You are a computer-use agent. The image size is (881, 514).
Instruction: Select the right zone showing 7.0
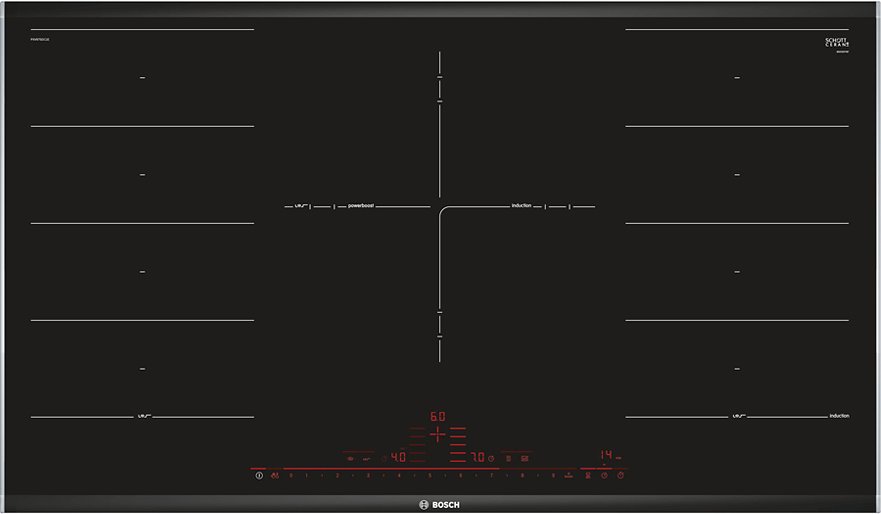(478, 457)
